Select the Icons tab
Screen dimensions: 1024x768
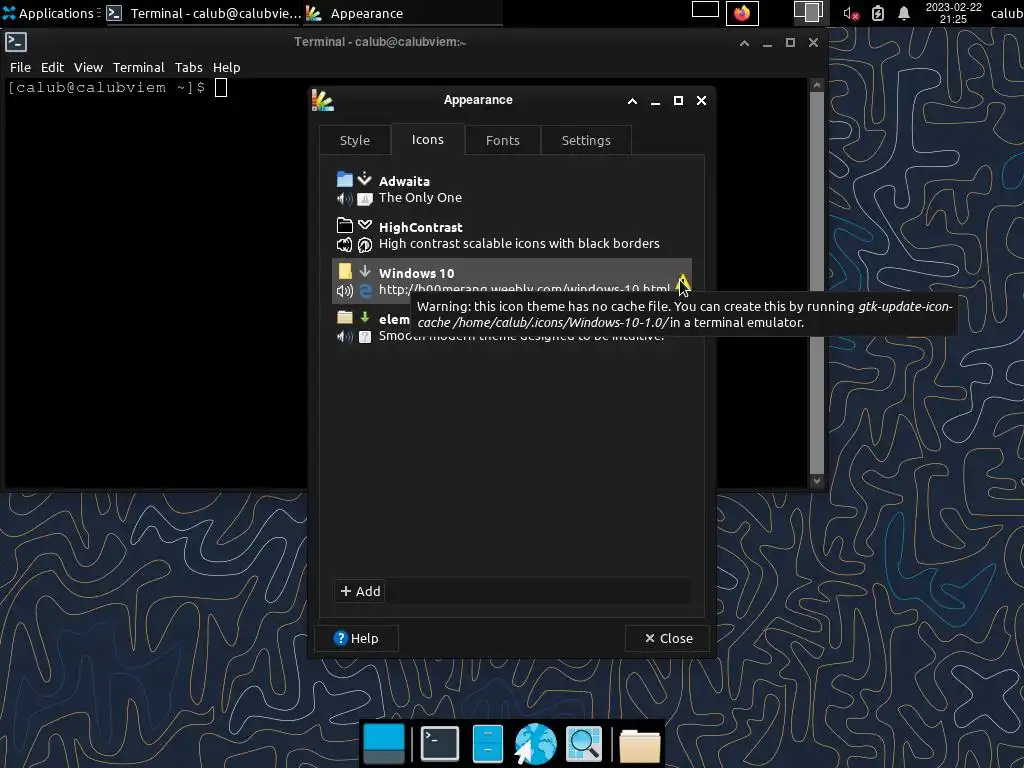[x=428, y=140]
